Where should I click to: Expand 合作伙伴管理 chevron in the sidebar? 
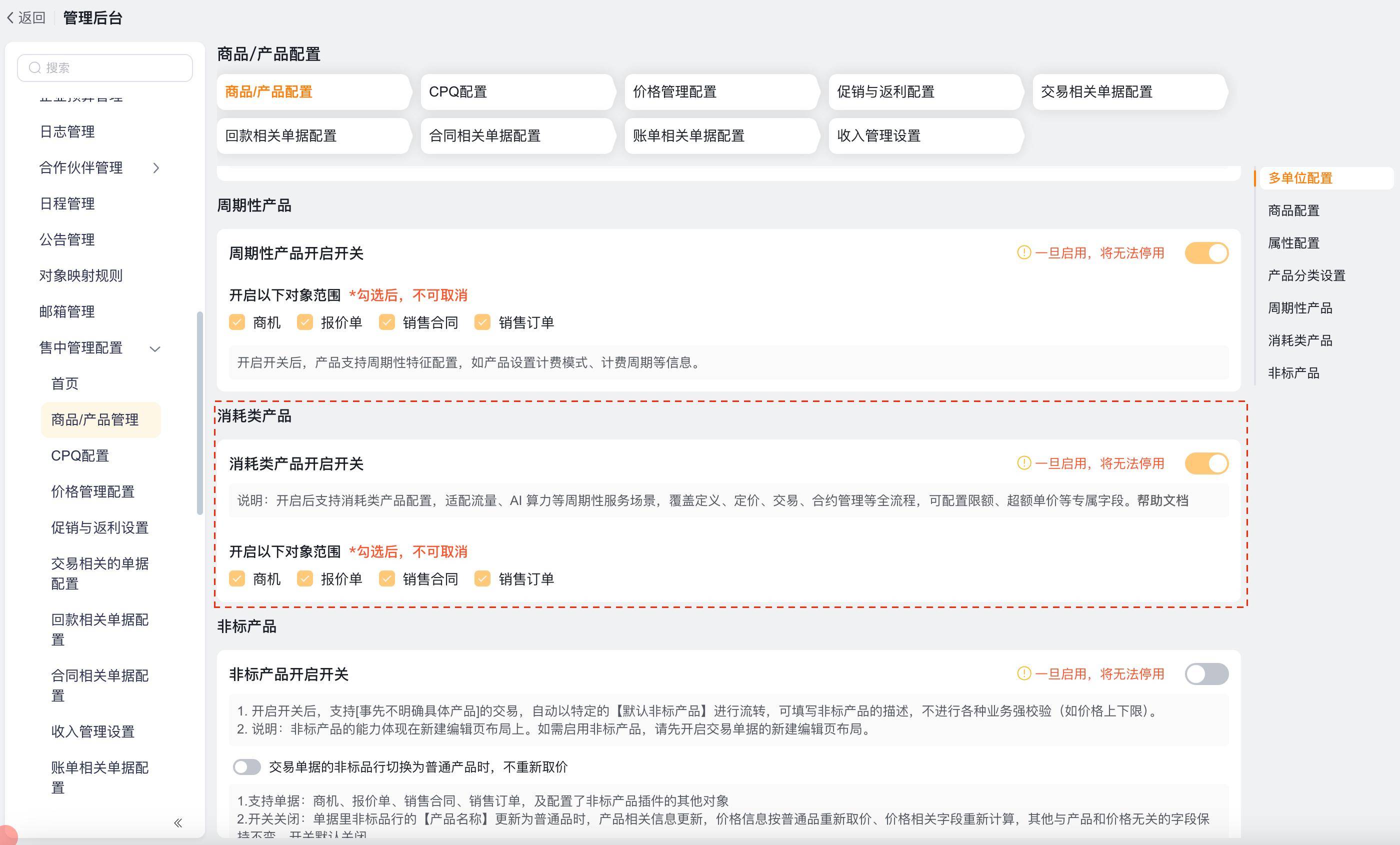coord(156,167)
